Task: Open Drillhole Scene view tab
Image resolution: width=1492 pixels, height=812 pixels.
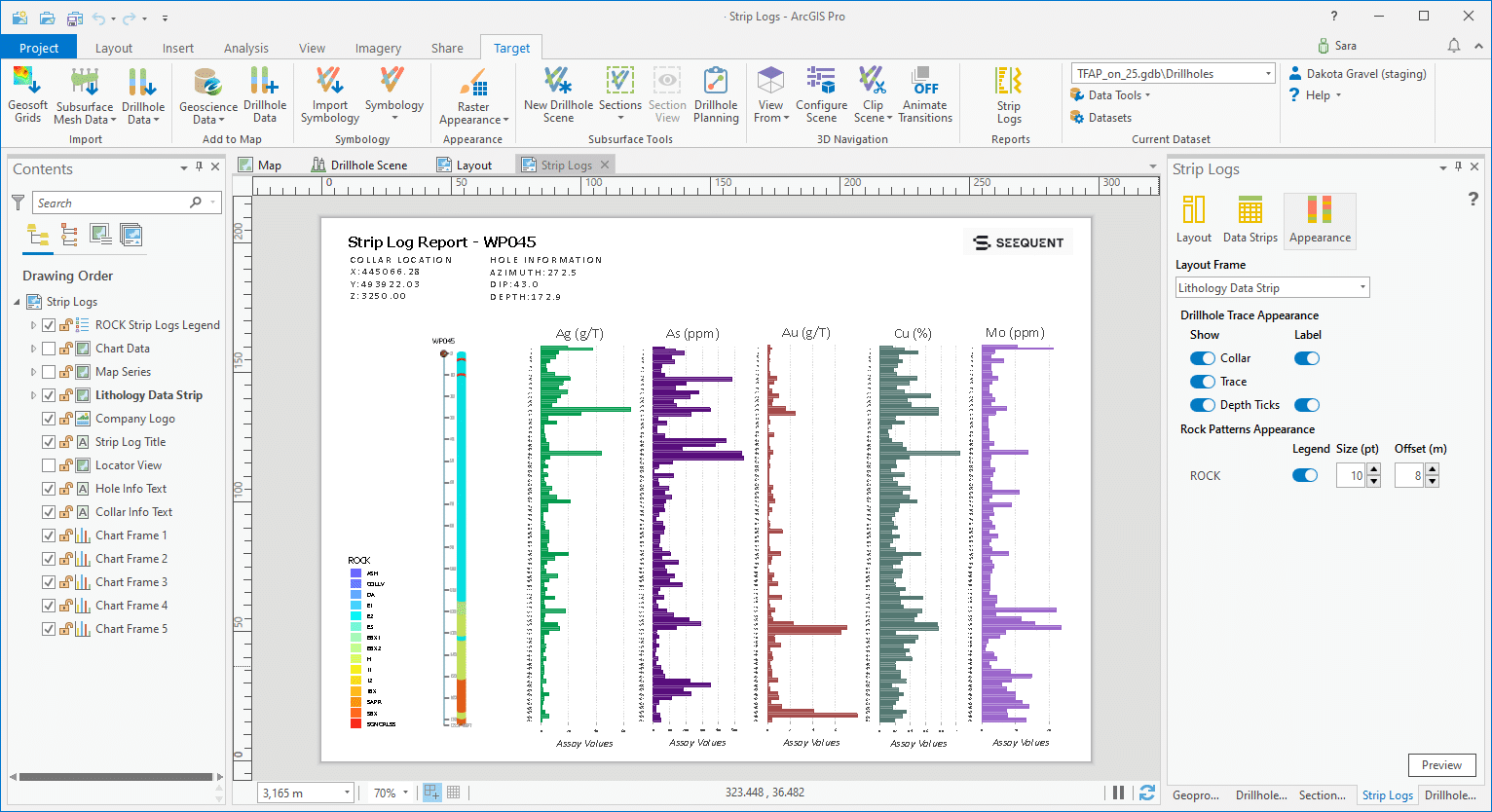Action: tap(358, 166)
